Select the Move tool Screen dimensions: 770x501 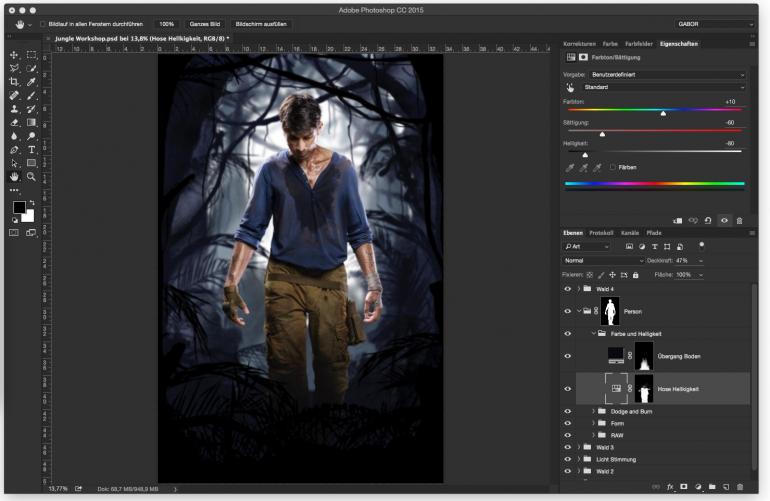(x=14, y=55)
